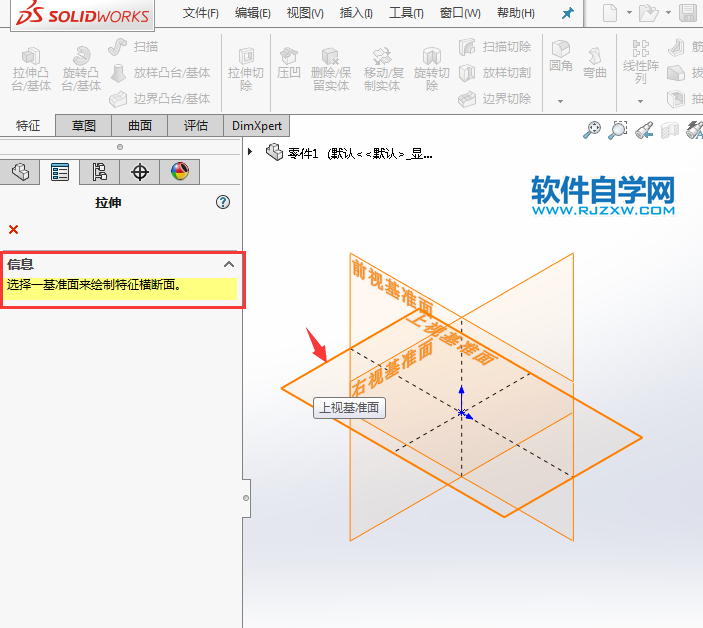Click the Zoom to Area icon

618,130
